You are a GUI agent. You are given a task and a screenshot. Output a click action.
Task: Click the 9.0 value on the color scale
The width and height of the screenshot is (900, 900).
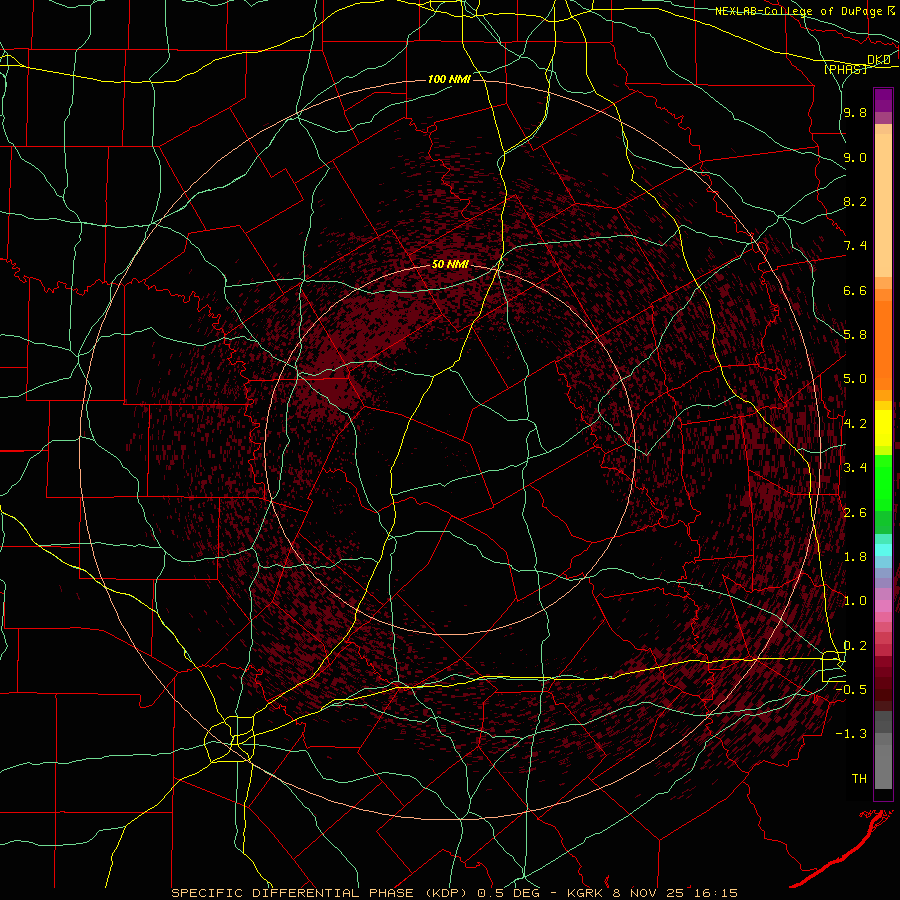[x=855, y=157]
